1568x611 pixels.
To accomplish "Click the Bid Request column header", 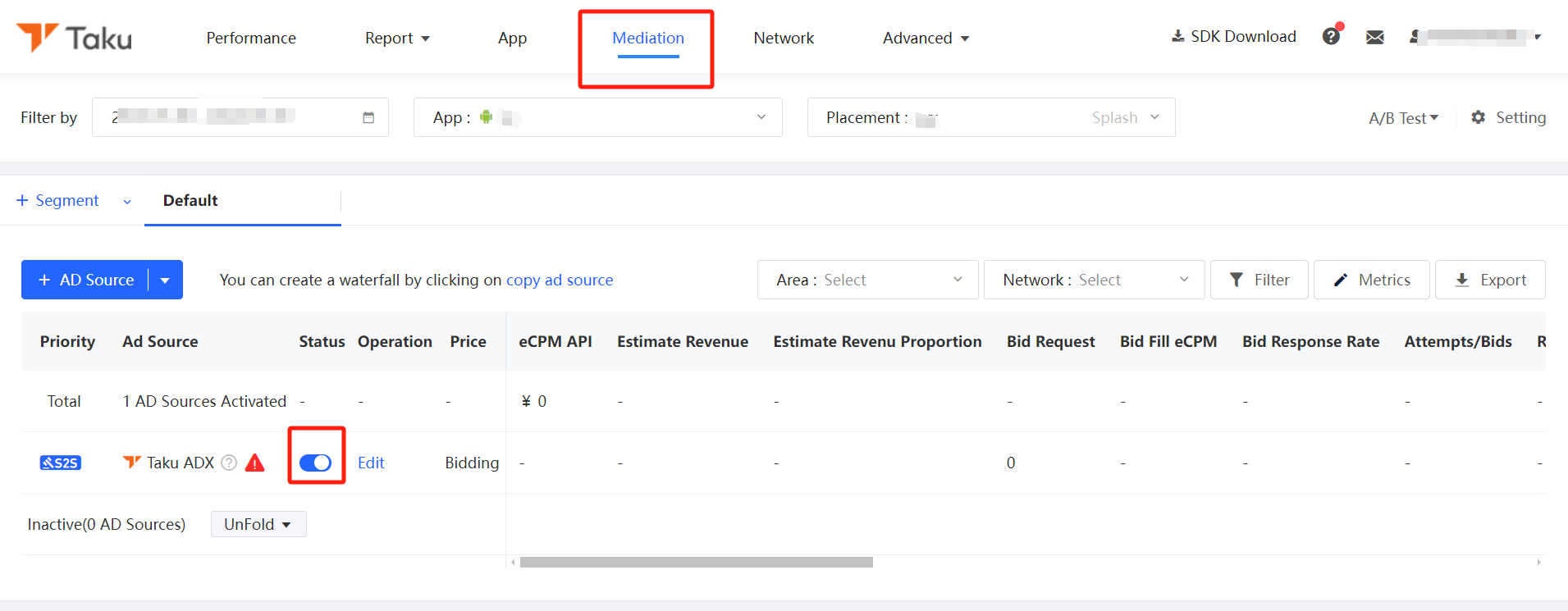I will point(1050,341).
